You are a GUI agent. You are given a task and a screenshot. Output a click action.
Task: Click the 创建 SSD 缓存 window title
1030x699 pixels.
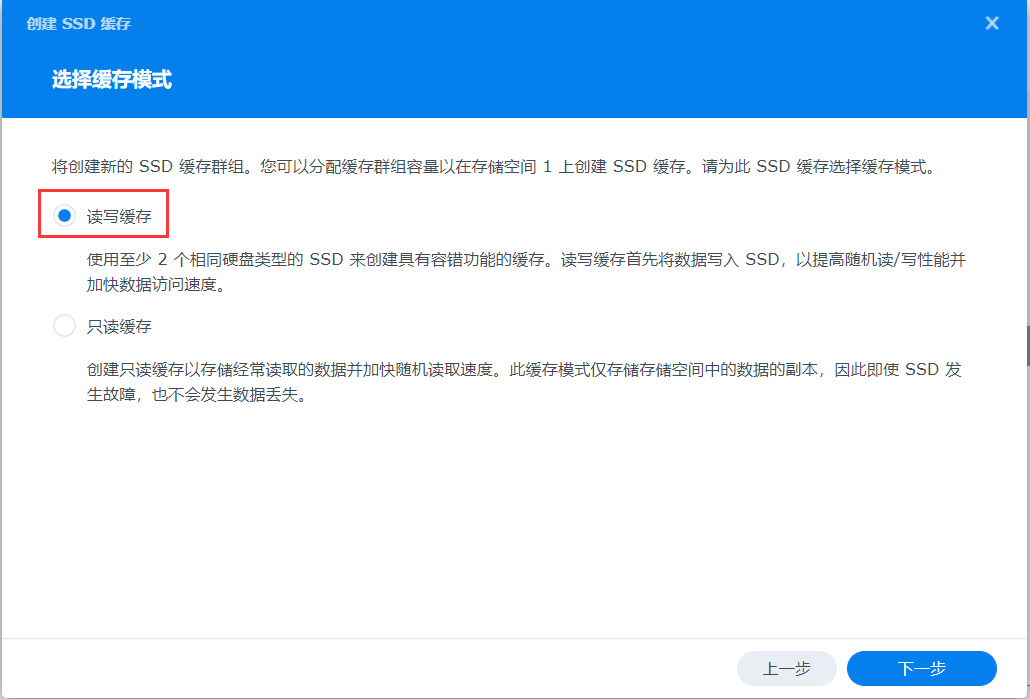(x=78, y=23)
